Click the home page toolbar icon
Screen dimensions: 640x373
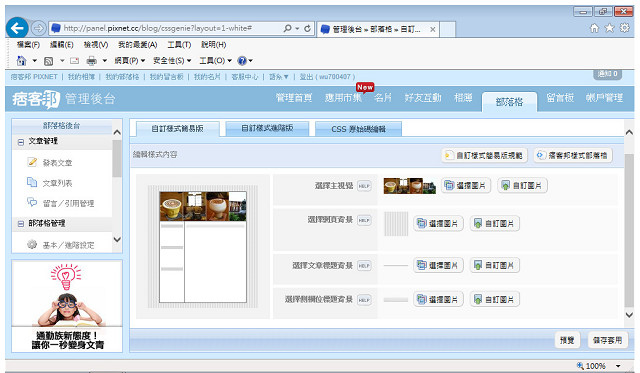21,61
